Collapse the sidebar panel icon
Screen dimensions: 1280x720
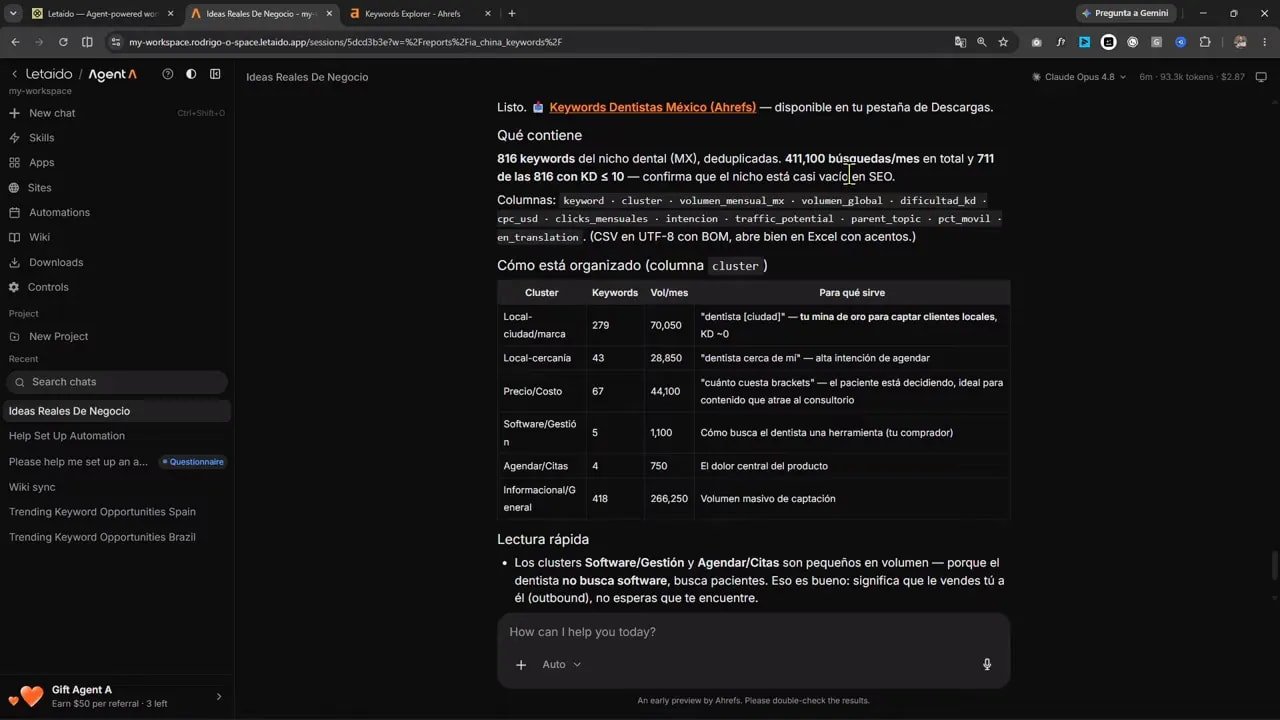pyautogui.click(x=215, y=74)
